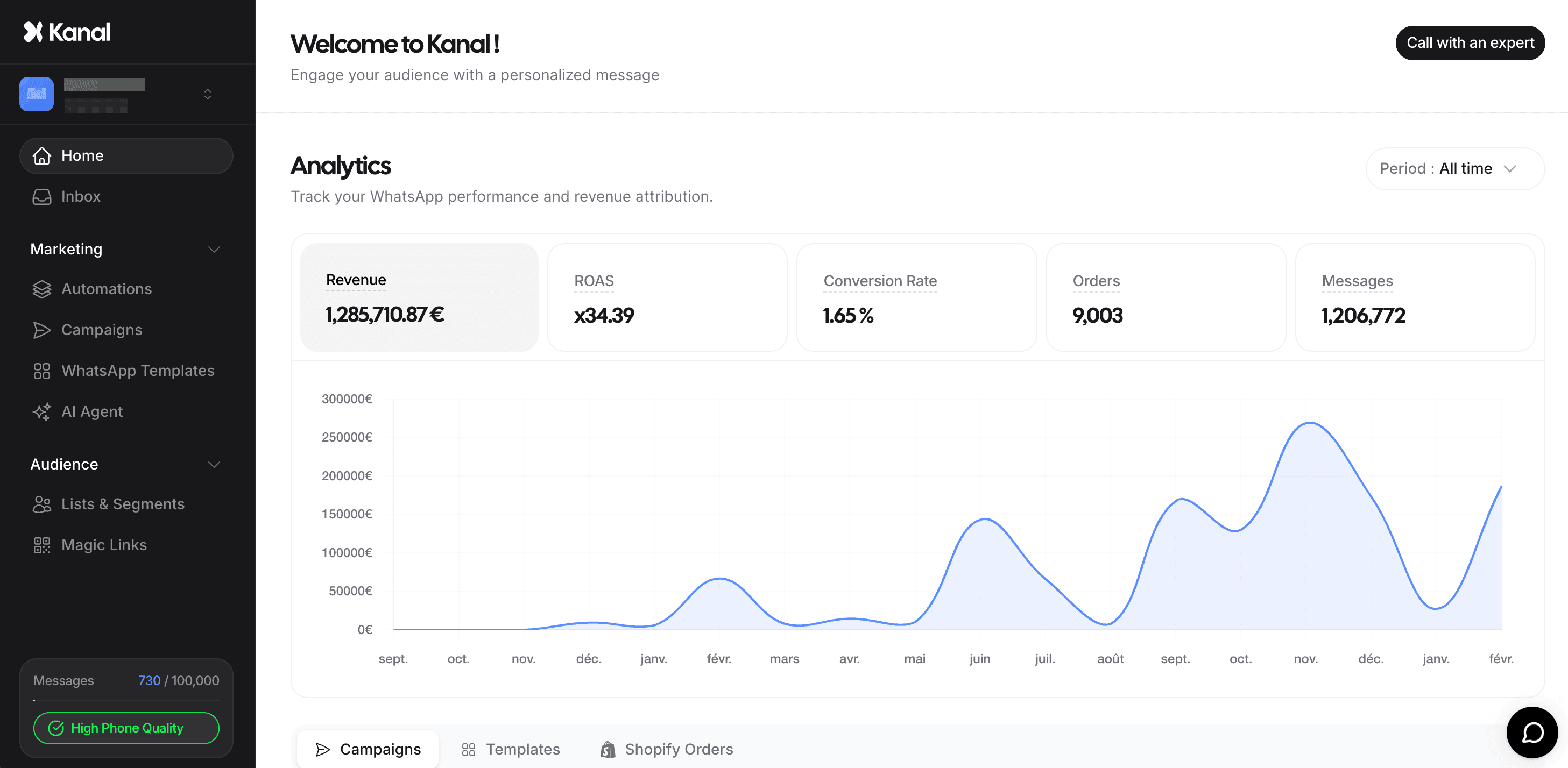This screenshot has height=768, width=1568.
Task: Open the Period All time dropdown
Action: [x=1454, y=168]
